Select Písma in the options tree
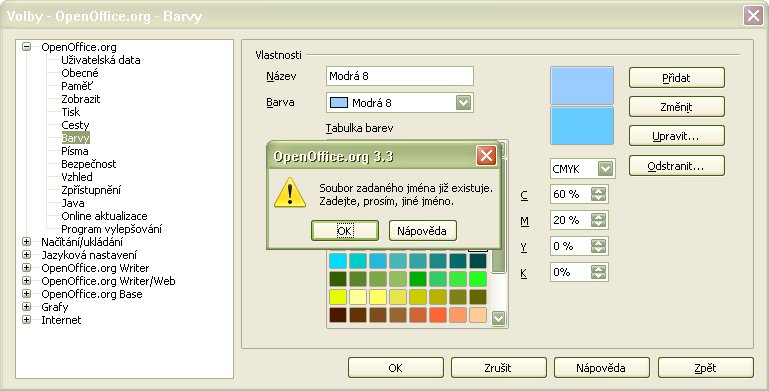This screenshot has height=391, width=769. tap(75, 151)
